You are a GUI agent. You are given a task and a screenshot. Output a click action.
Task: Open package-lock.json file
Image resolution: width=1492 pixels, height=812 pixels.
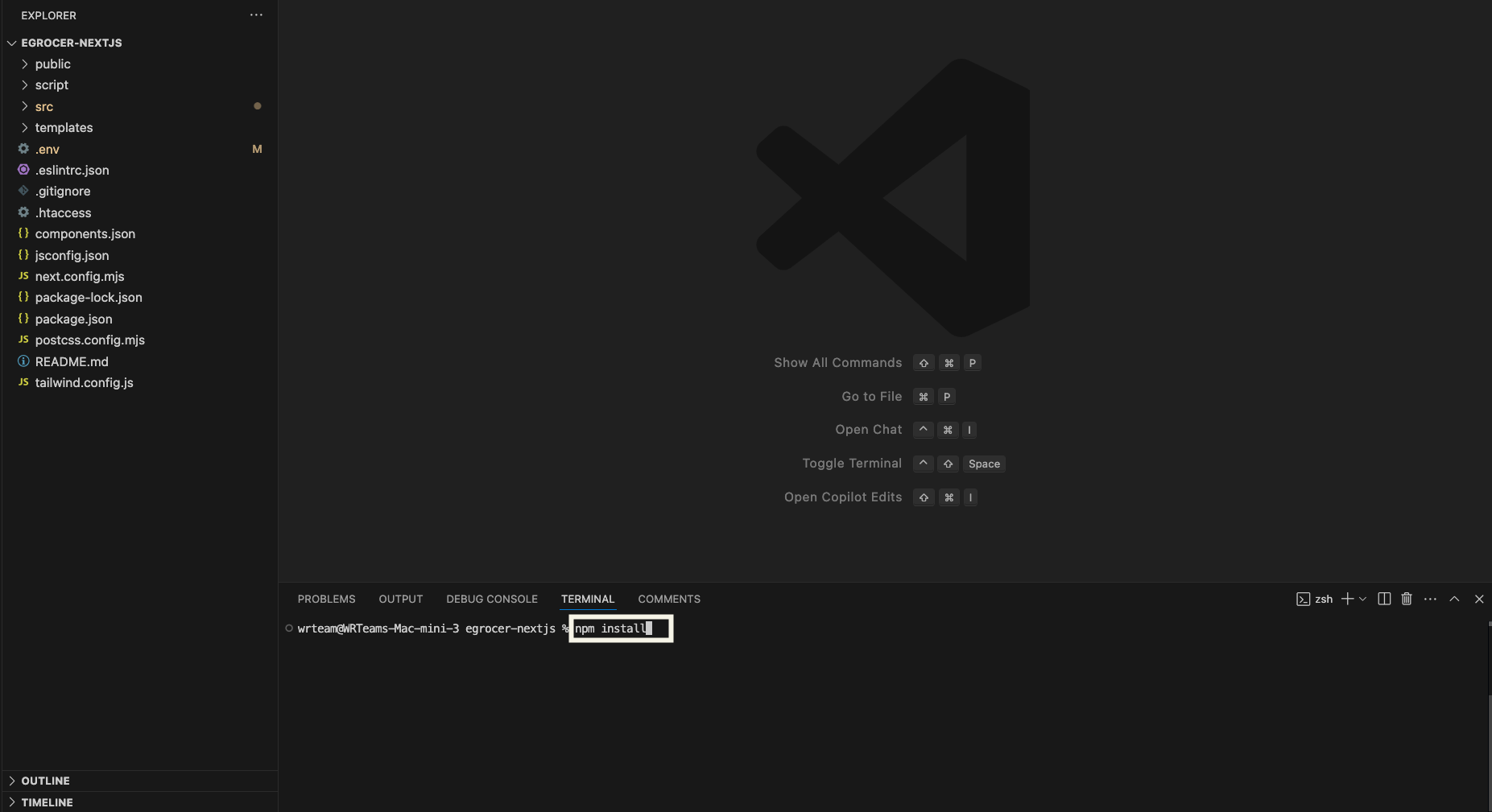89,297
